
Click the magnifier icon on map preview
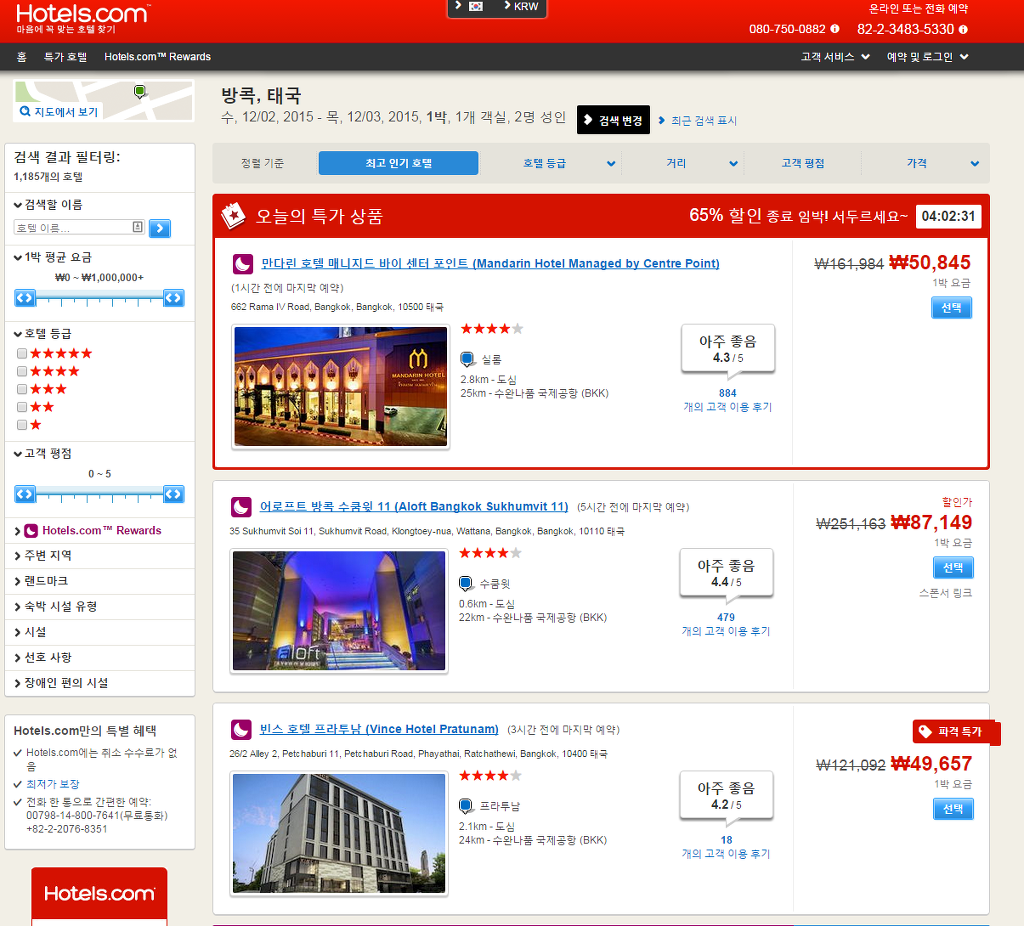point(25,111)
